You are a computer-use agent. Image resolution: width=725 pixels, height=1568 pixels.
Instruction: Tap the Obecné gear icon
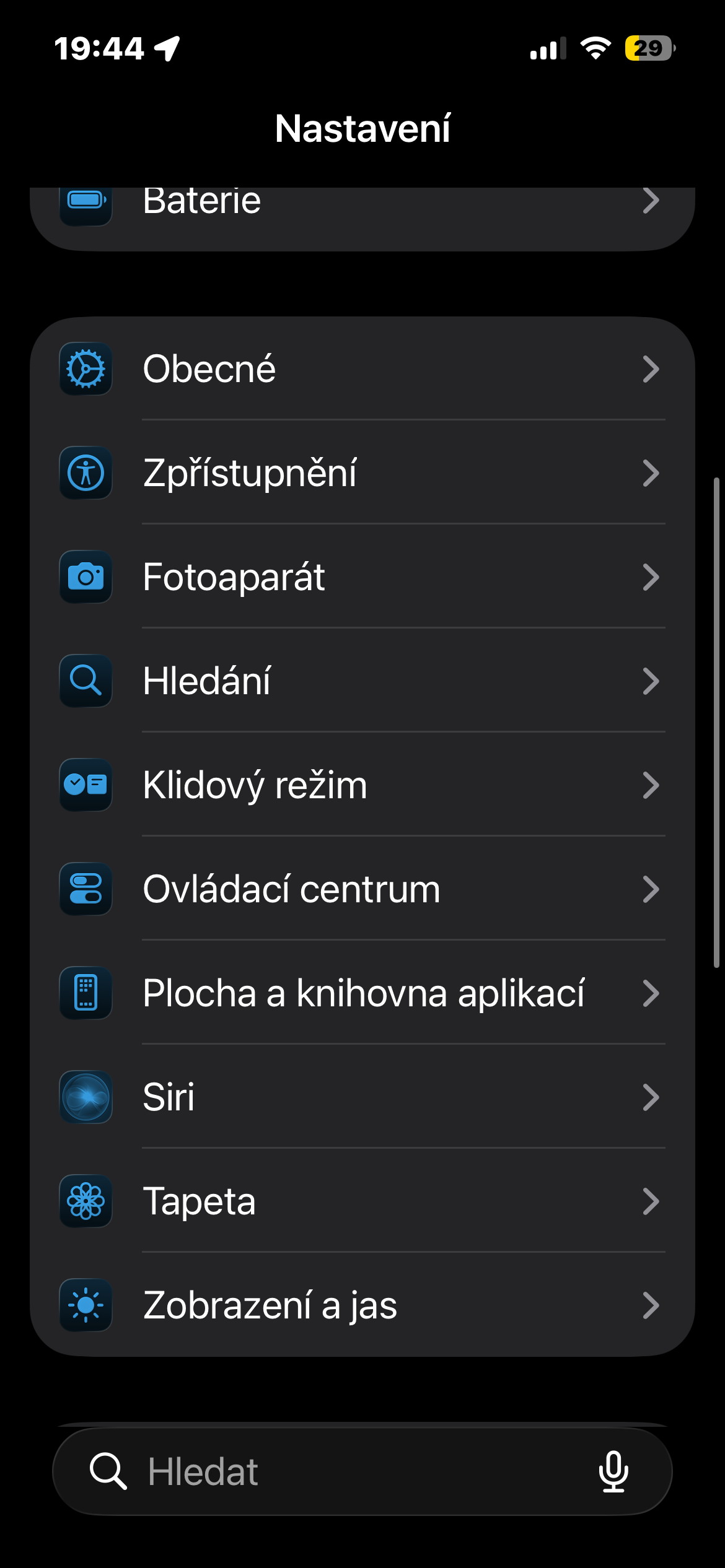(86, 369)
